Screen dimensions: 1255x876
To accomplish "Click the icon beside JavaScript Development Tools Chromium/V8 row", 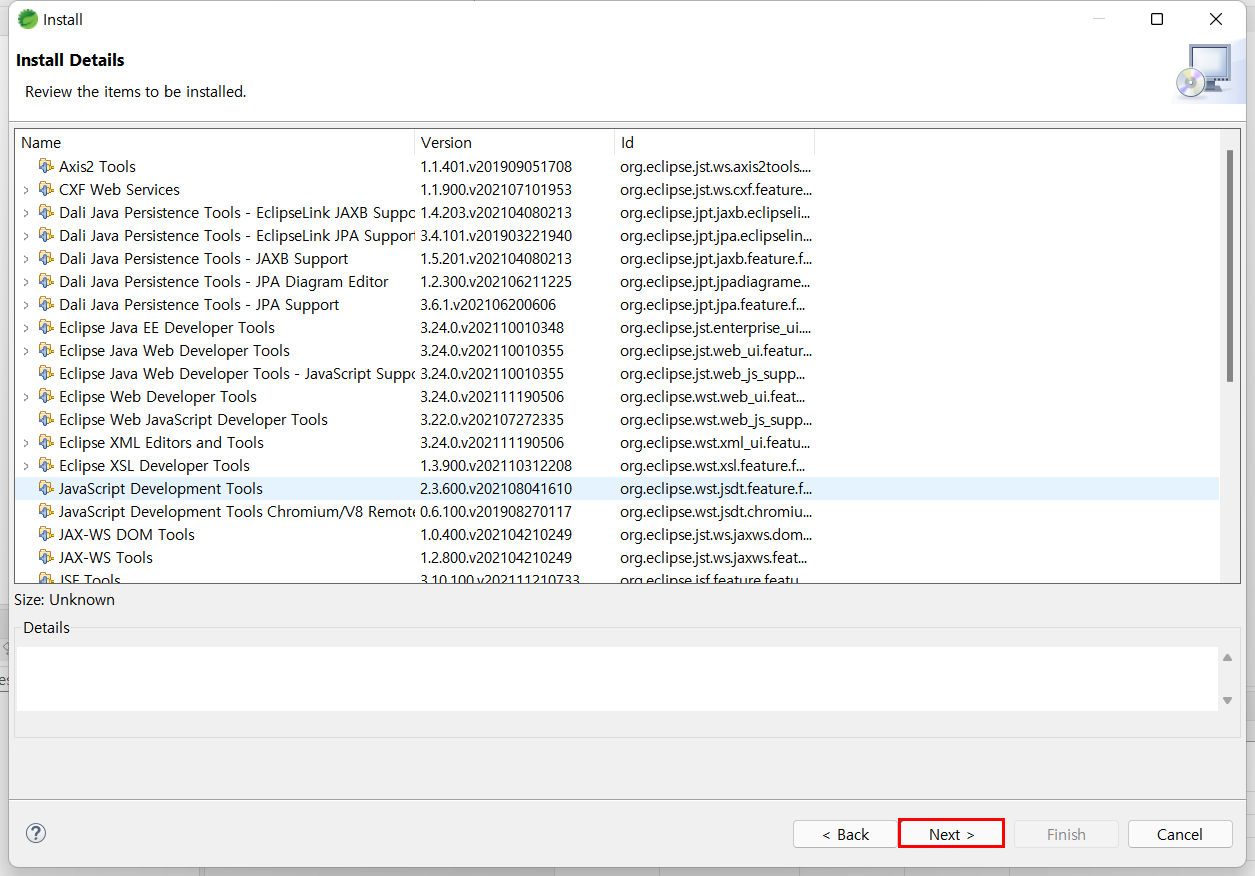I will click(x=46, y=511).
